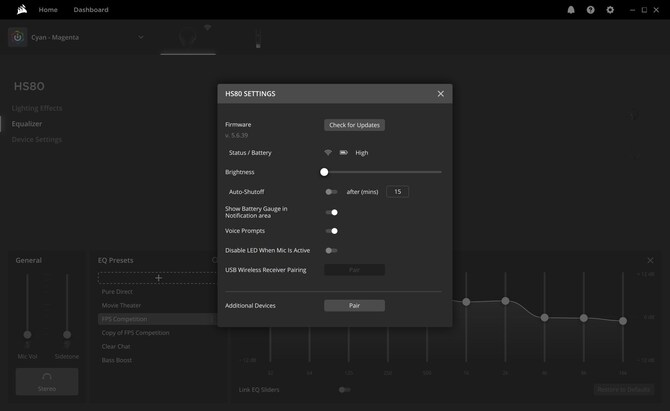
Task: Close the equalizer panel with X
Action: (x=650, y=260)
